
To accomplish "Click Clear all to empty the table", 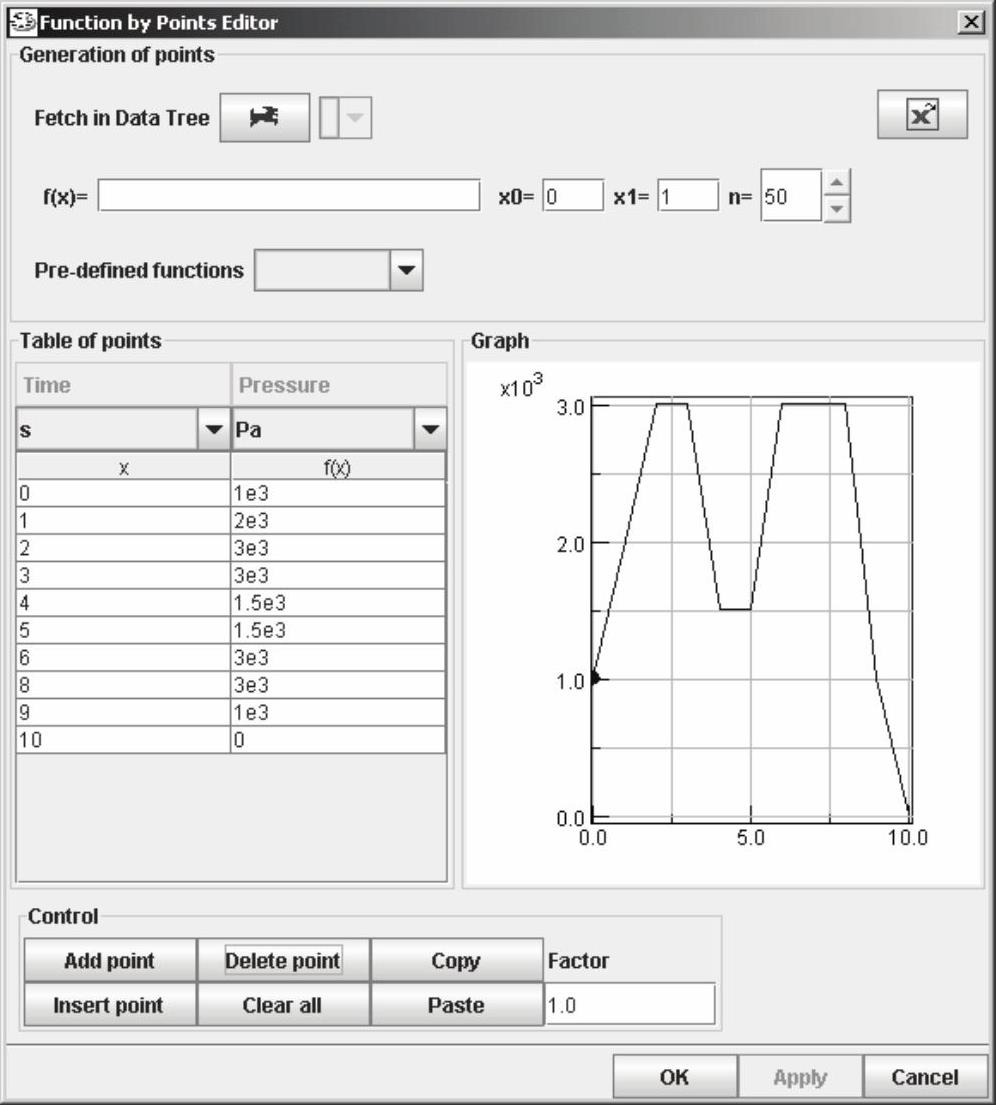I will coord(283,1005).
